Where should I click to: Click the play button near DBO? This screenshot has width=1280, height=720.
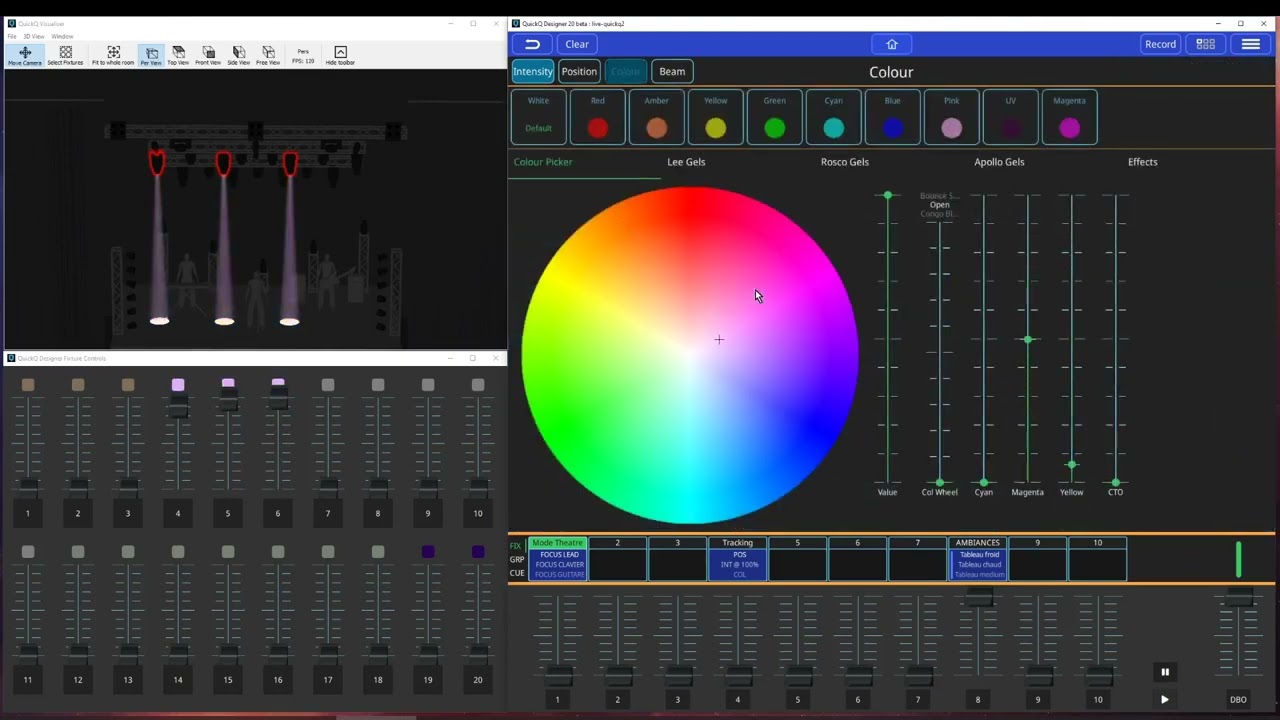pos(1164,700)
